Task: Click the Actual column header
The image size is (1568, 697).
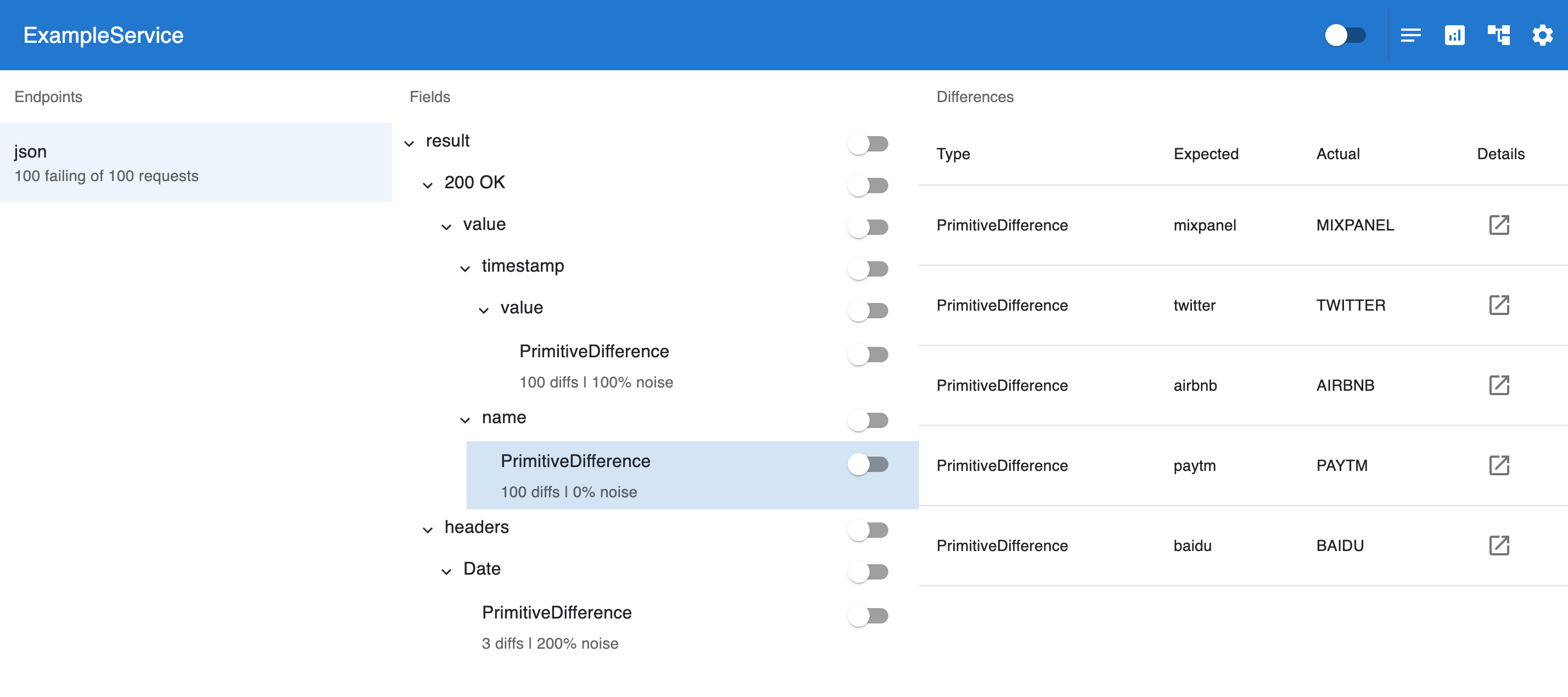Action: [x=1338, y=154]
